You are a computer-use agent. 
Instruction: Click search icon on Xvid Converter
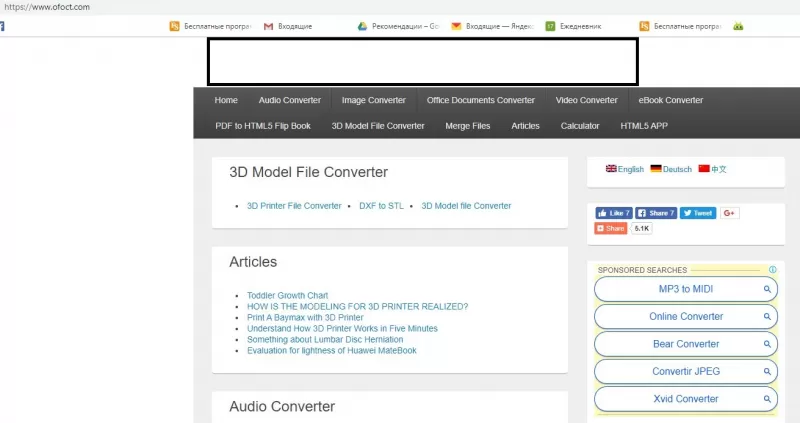767,399
